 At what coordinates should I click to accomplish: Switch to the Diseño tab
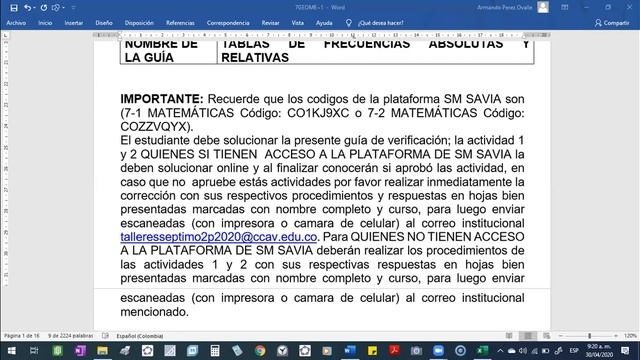tap(104, 23)
